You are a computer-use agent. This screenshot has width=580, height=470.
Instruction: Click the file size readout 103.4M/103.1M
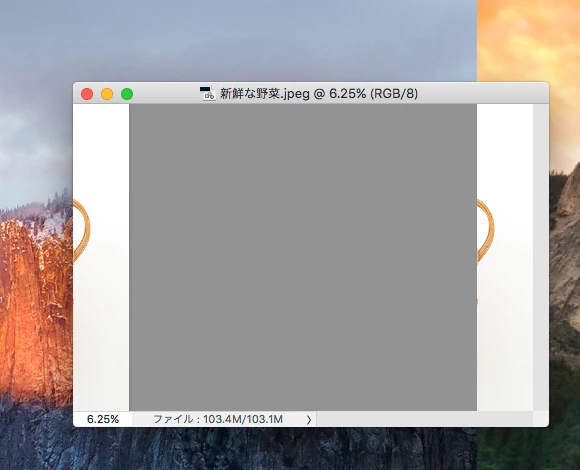pos(218,419)
